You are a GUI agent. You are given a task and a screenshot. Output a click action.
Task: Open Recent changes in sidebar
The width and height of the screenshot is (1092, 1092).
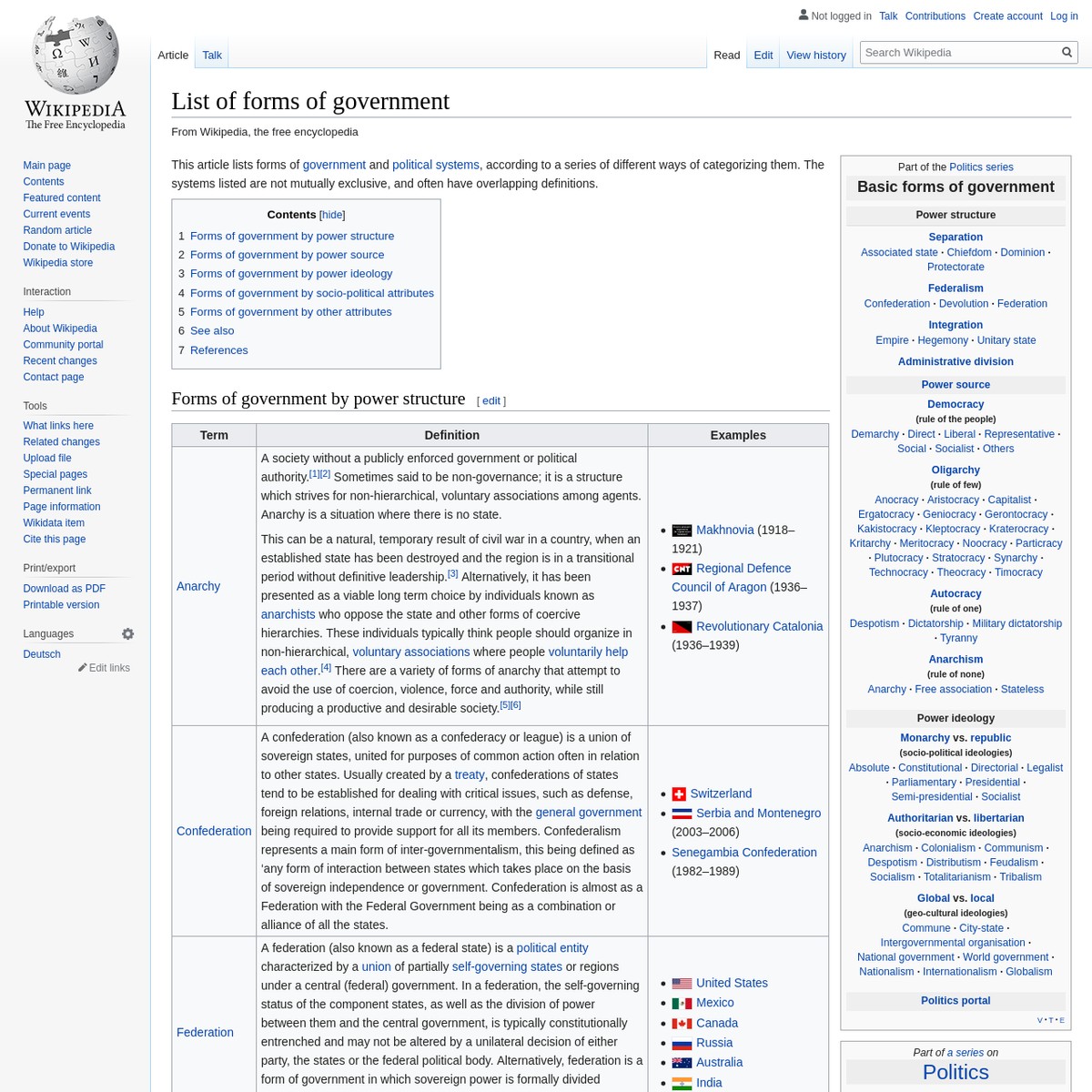pyautogui.click(x=60, y=361)
